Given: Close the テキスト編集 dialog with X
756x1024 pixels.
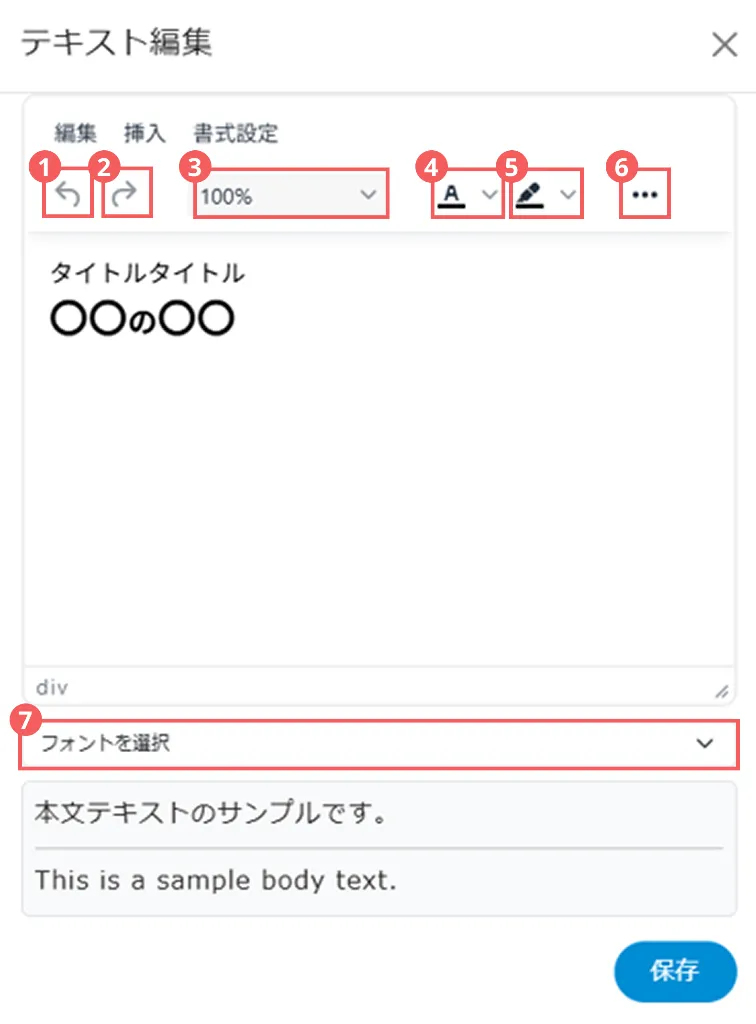Looking at the screenshot, I should pos(724,45).
